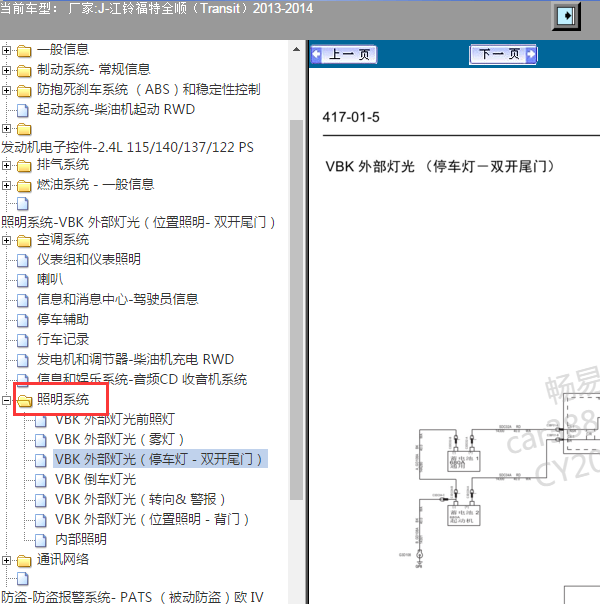Screen dimensions: 600x604
Task: Expand the 一般信息 folder
Action: [x=6, y=50]
